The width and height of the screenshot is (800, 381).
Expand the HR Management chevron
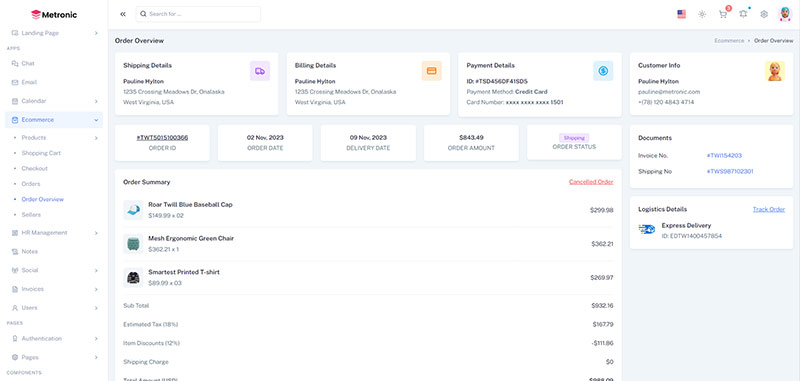pos(96,233)
